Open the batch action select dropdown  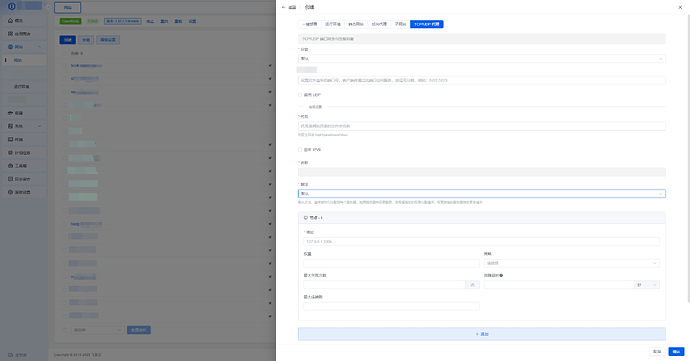(97, 330)
